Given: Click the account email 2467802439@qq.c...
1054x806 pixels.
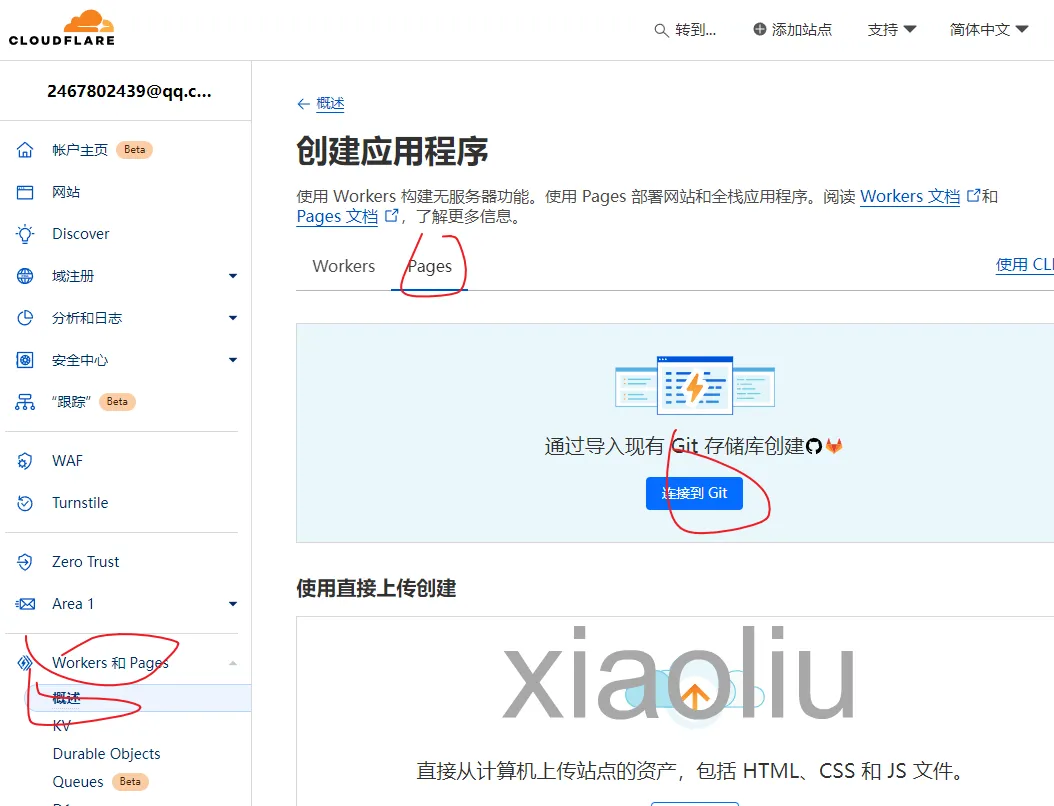Looking at the screenshot, I should 129,91.
